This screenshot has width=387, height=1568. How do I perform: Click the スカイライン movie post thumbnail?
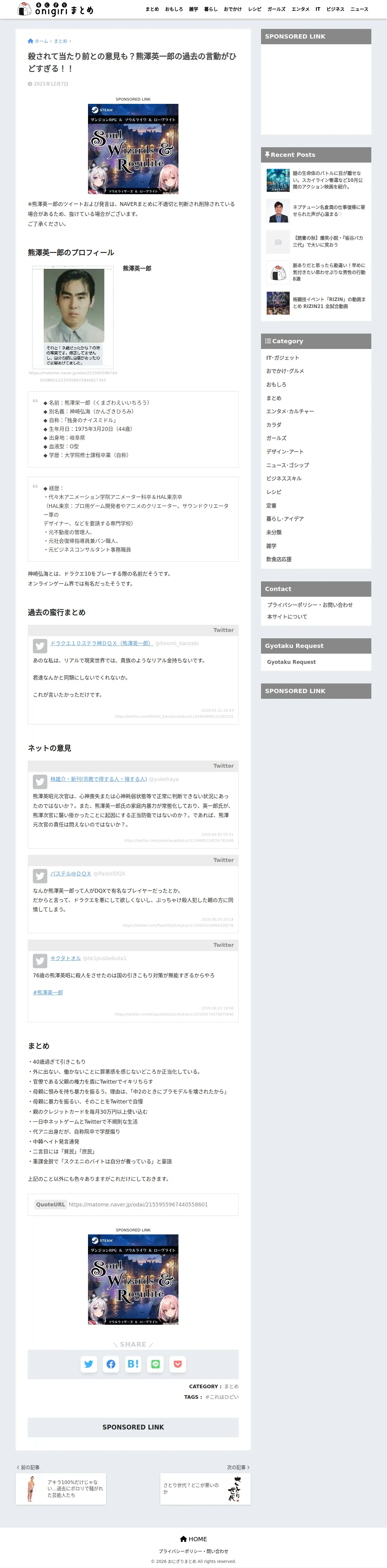pyautogui.click(x=278, y=180)
